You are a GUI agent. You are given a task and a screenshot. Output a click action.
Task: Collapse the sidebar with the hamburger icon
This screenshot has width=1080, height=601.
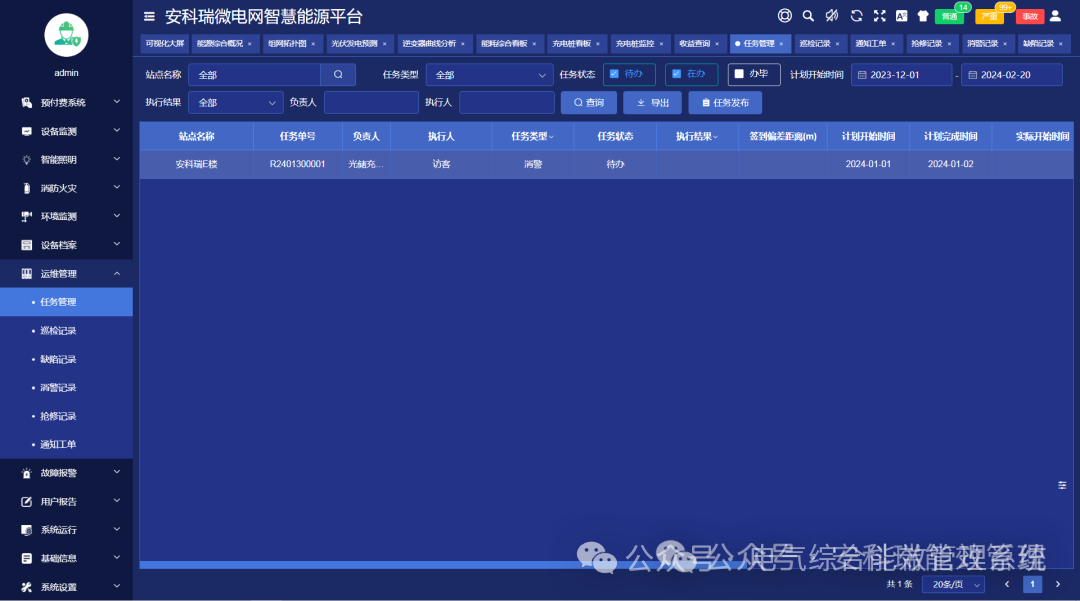point(148,16)
